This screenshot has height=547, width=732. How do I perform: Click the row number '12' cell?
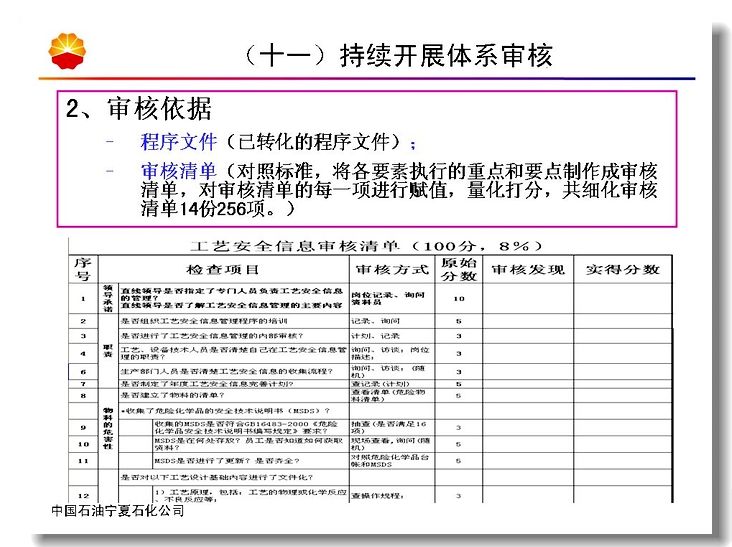[83, 496]
